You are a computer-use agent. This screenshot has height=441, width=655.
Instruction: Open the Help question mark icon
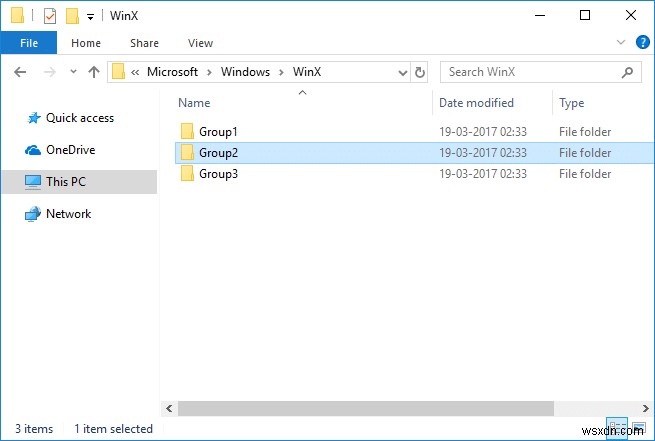(x=642, y=43)
